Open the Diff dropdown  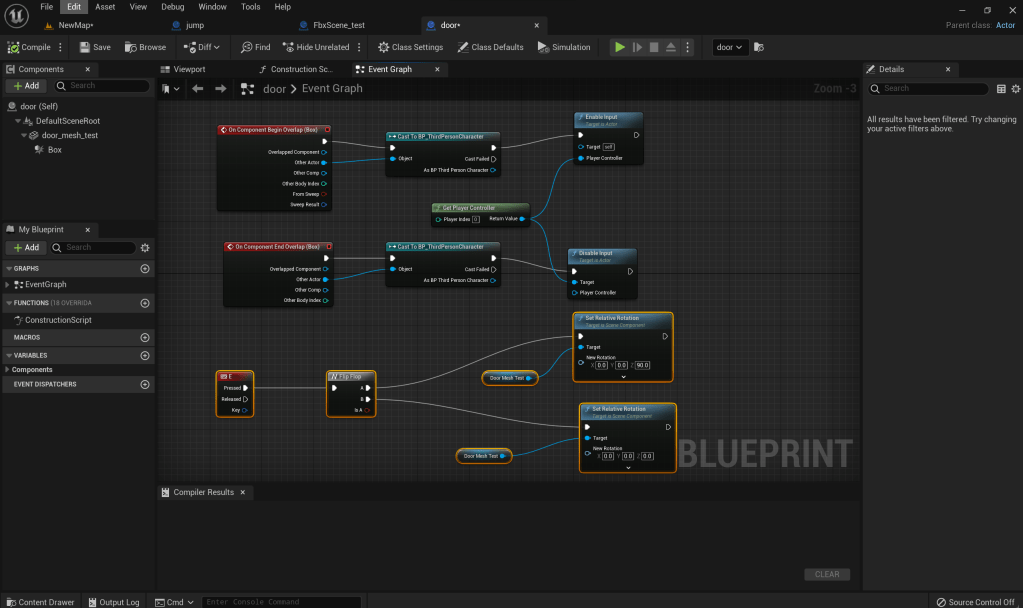(203, 47)
